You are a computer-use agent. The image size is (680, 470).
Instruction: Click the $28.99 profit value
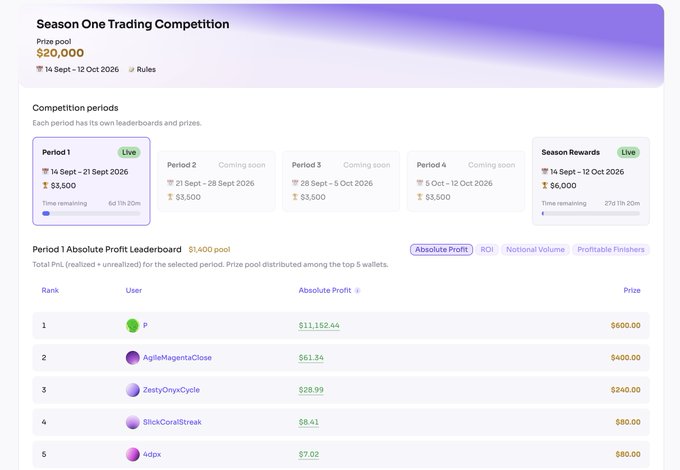click(311, 390)
